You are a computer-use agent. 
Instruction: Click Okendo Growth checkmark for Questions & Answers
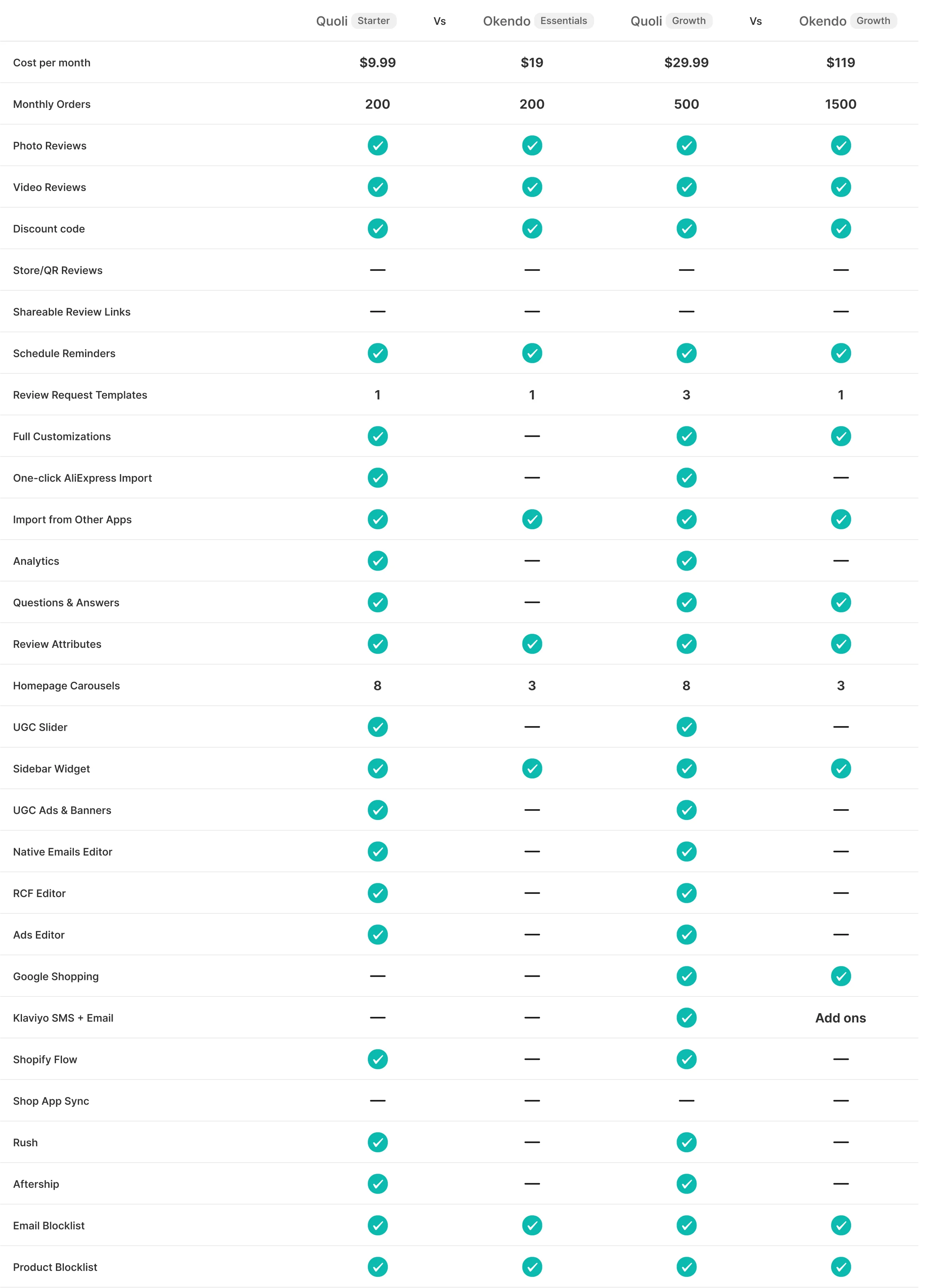841,603
